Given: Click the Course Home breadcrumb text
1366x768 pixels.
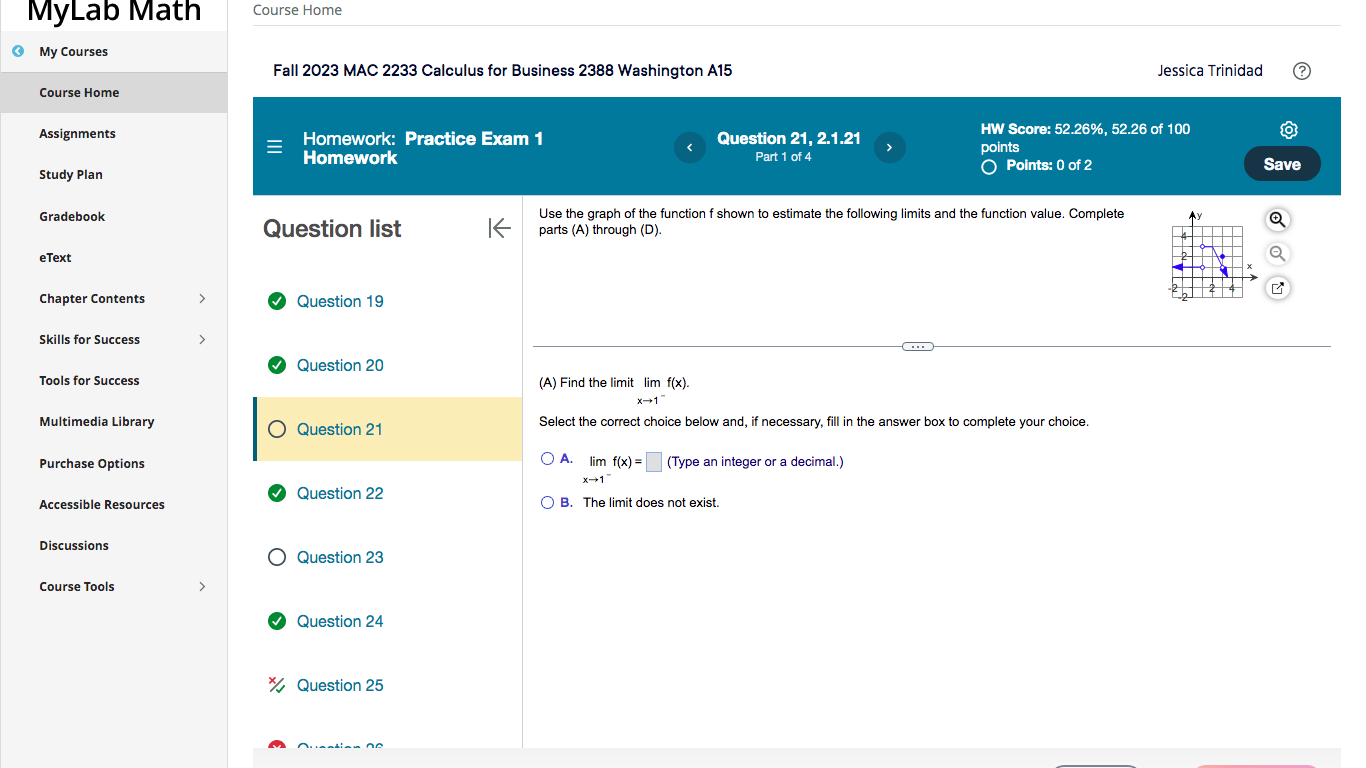Looking at the screenshot, I should [297, 10].
